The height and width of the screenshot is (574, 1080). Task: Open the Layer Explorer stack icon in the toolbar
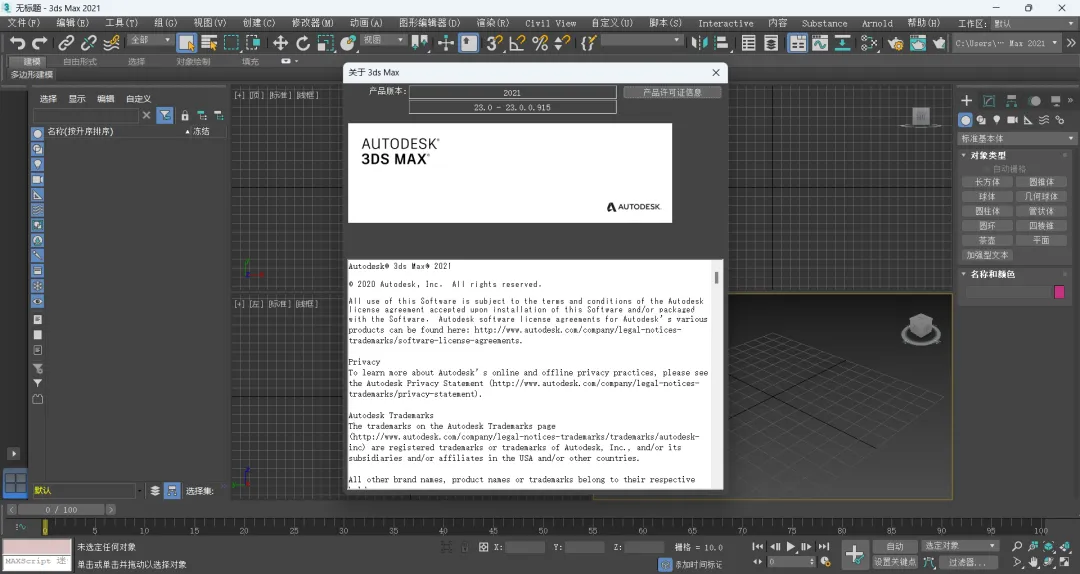coord(771,43)
